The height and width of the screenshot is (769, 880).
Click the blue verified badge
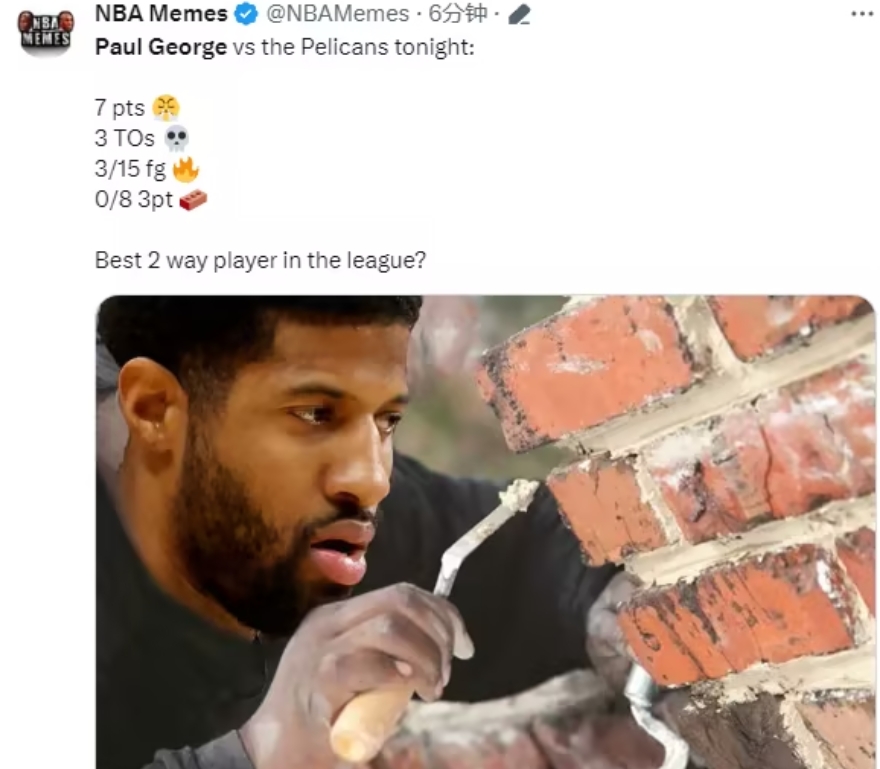(245, 14)
